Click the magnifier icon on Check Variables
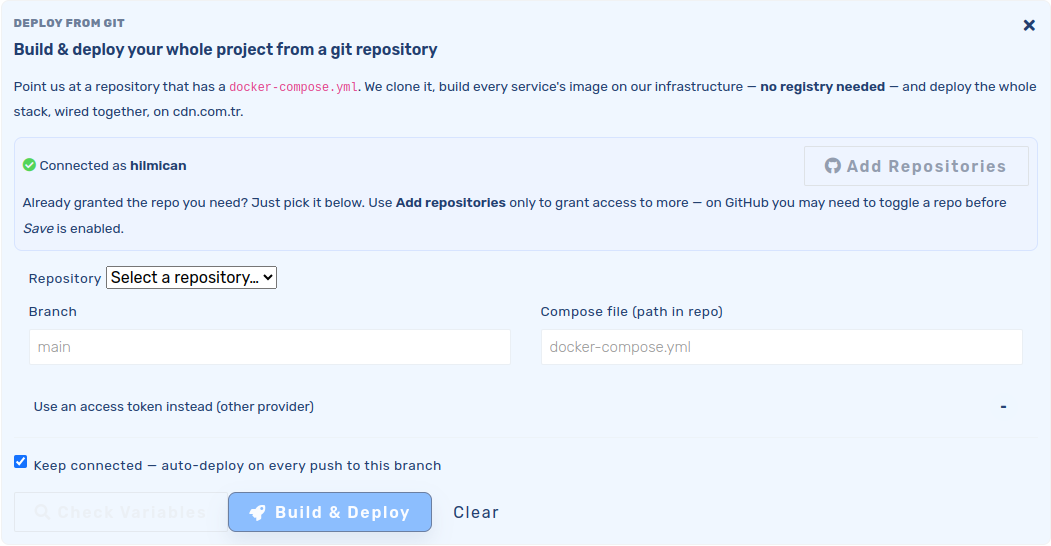The height and width of the screenshot is (546, 1051). click(42, 513)
